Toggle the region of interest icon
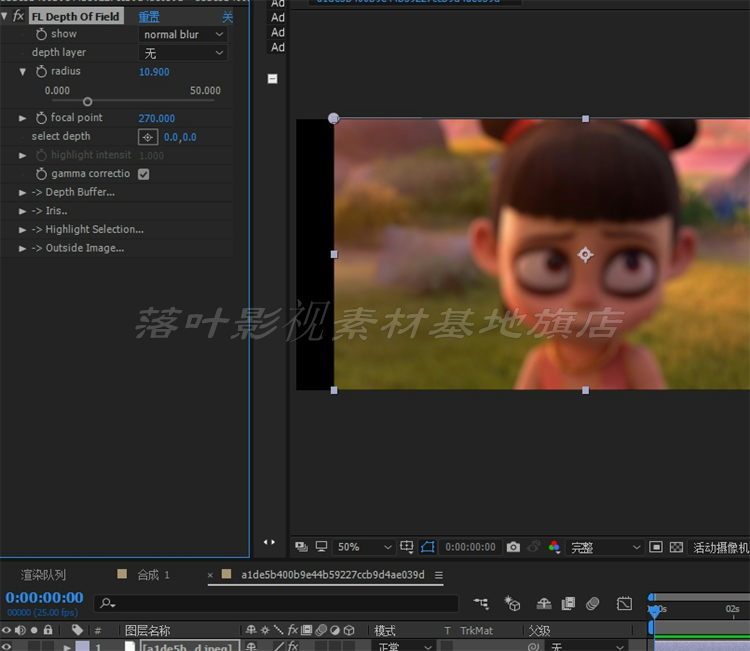The height and width of the screenshot is (651, 750). [x=656, y=547]
